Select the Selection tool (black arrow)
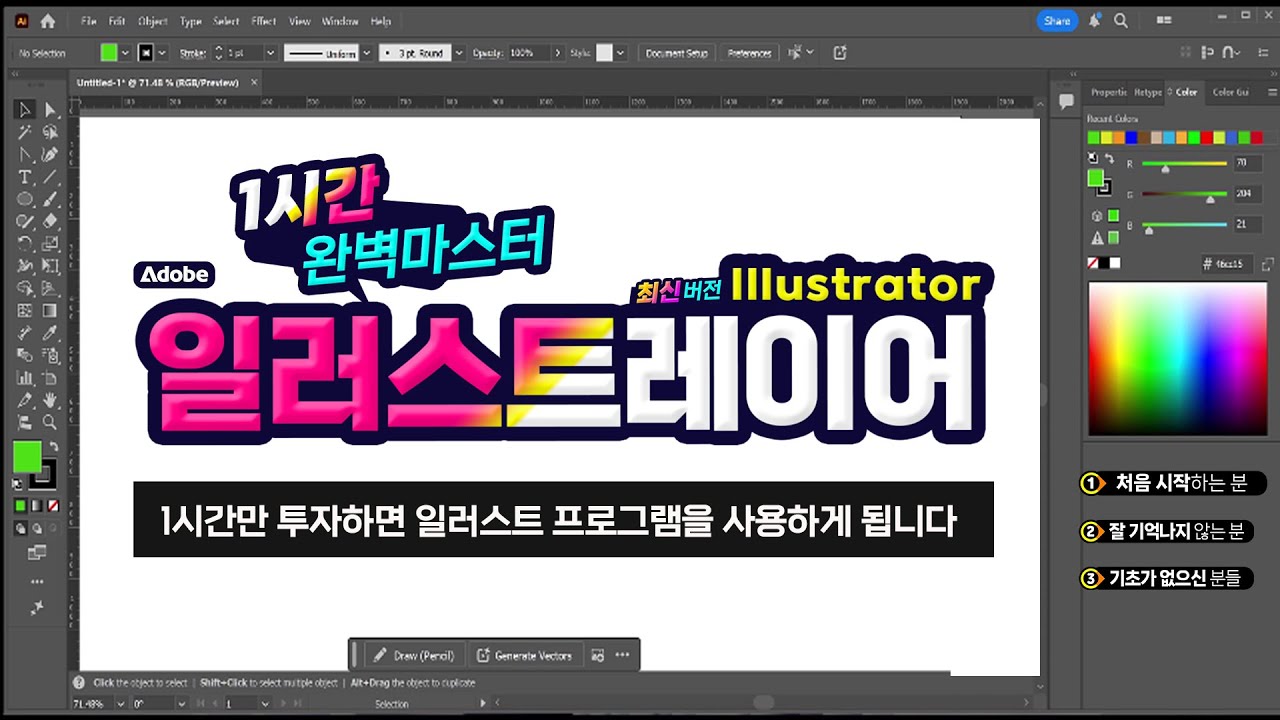This screenshot has height=720, width=1280. point(26,109)
